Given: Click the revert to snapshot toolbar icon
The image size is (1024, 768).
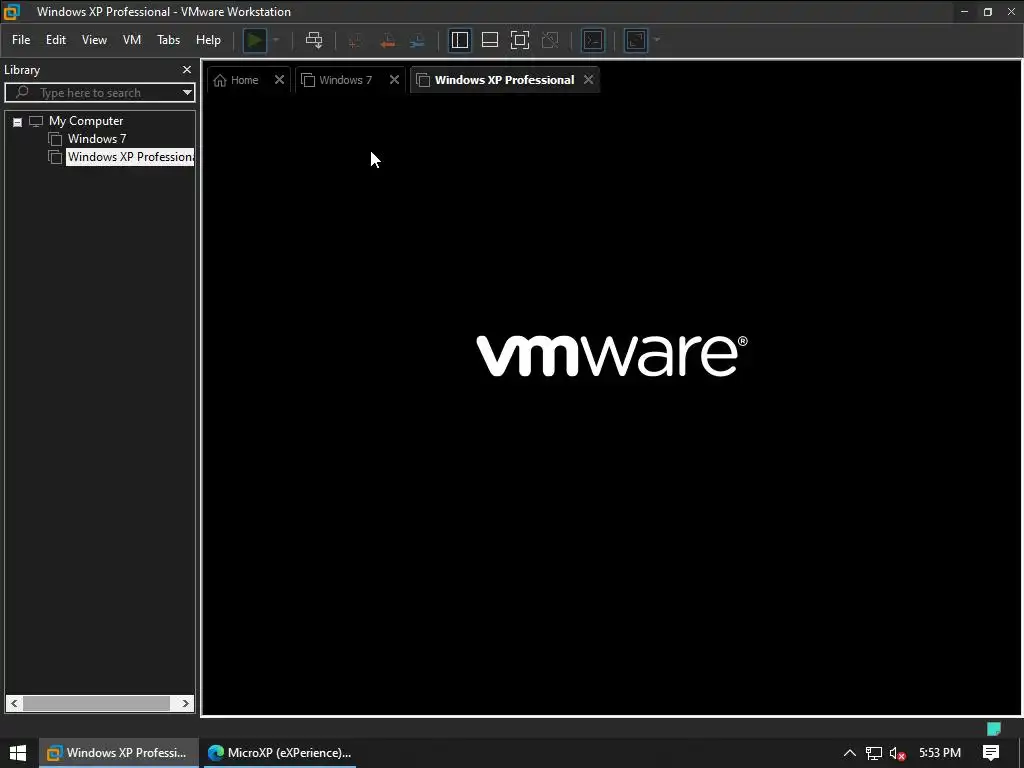Looking at the screenshot, I should point(387,40).
